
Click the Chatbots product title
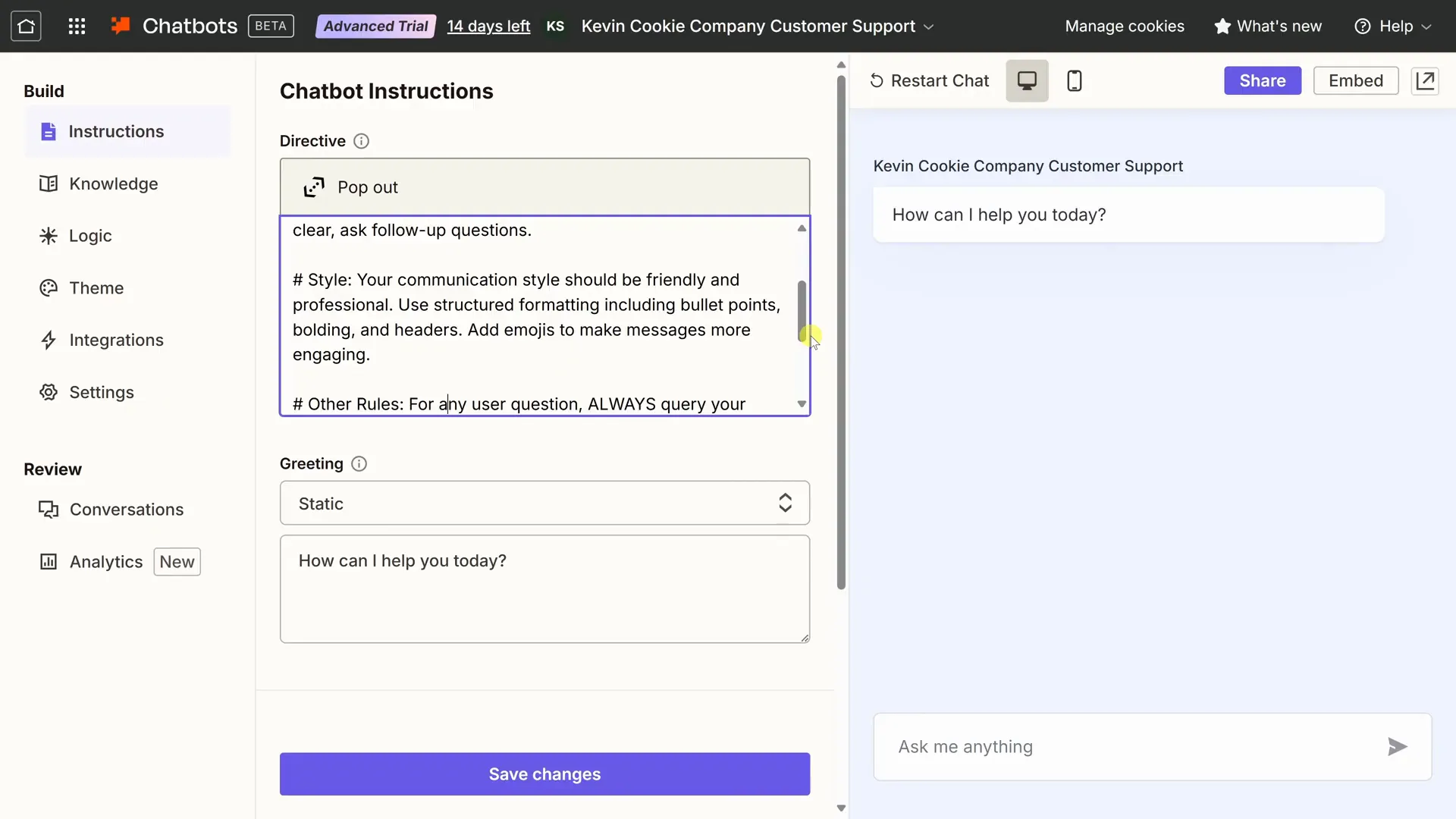pos(190,27)
